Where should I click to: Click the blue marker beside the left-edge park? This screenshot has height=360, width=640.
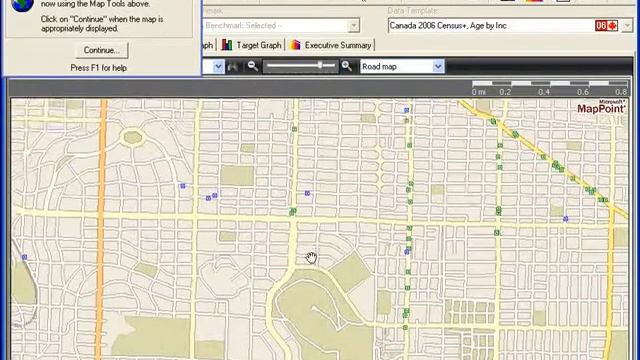pos(24,257)
